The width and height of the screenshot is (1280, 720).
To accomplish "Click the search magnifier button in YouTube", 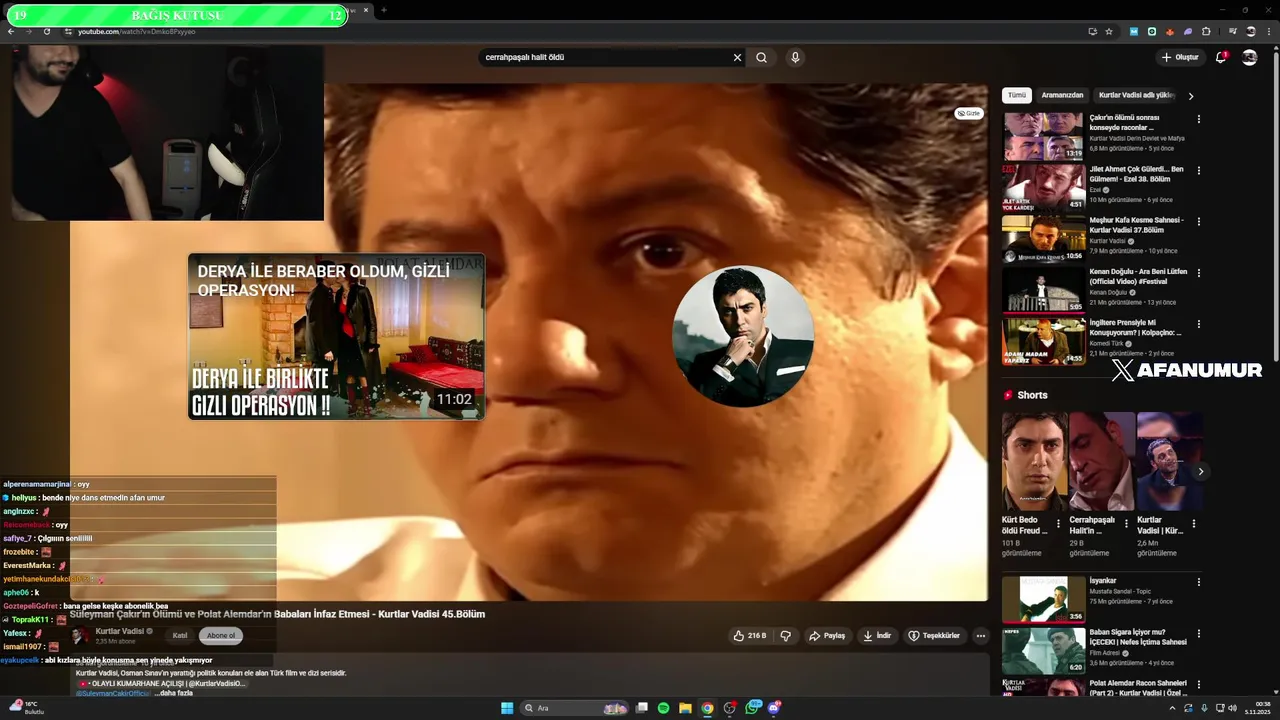I will click(761, 57).
